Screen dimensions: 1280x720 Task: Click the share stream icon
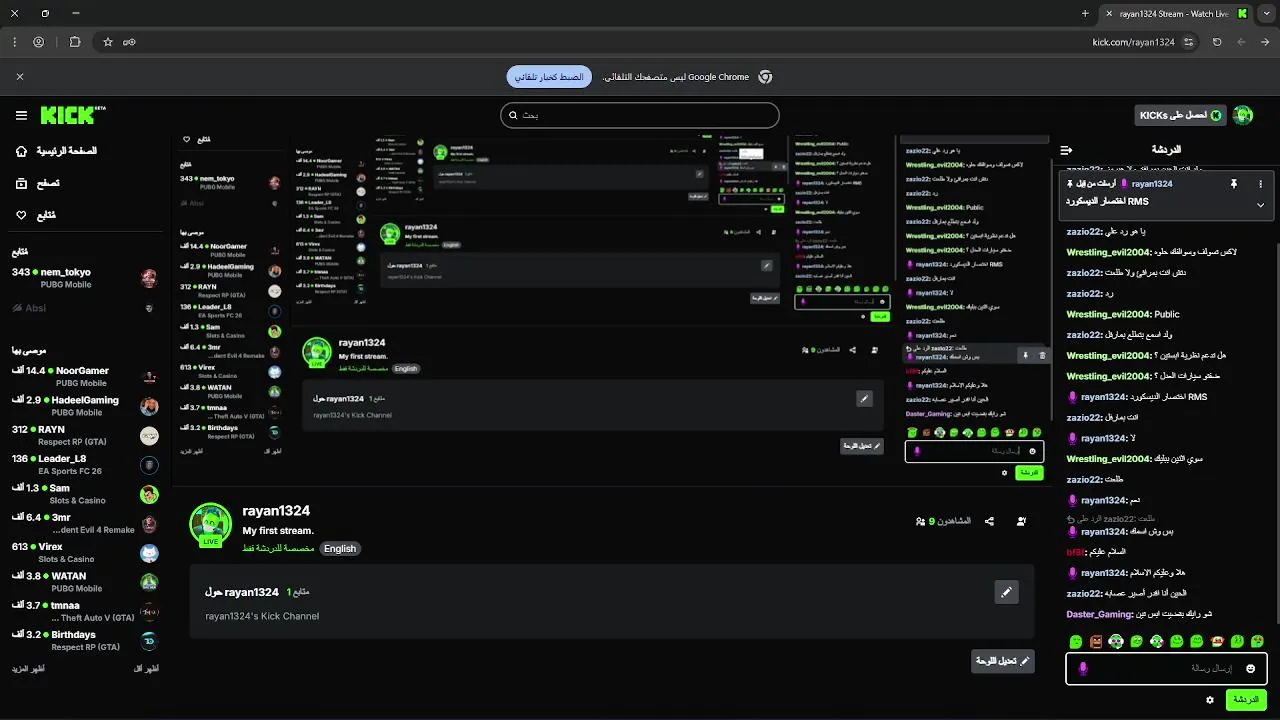[x=989, y=521]
